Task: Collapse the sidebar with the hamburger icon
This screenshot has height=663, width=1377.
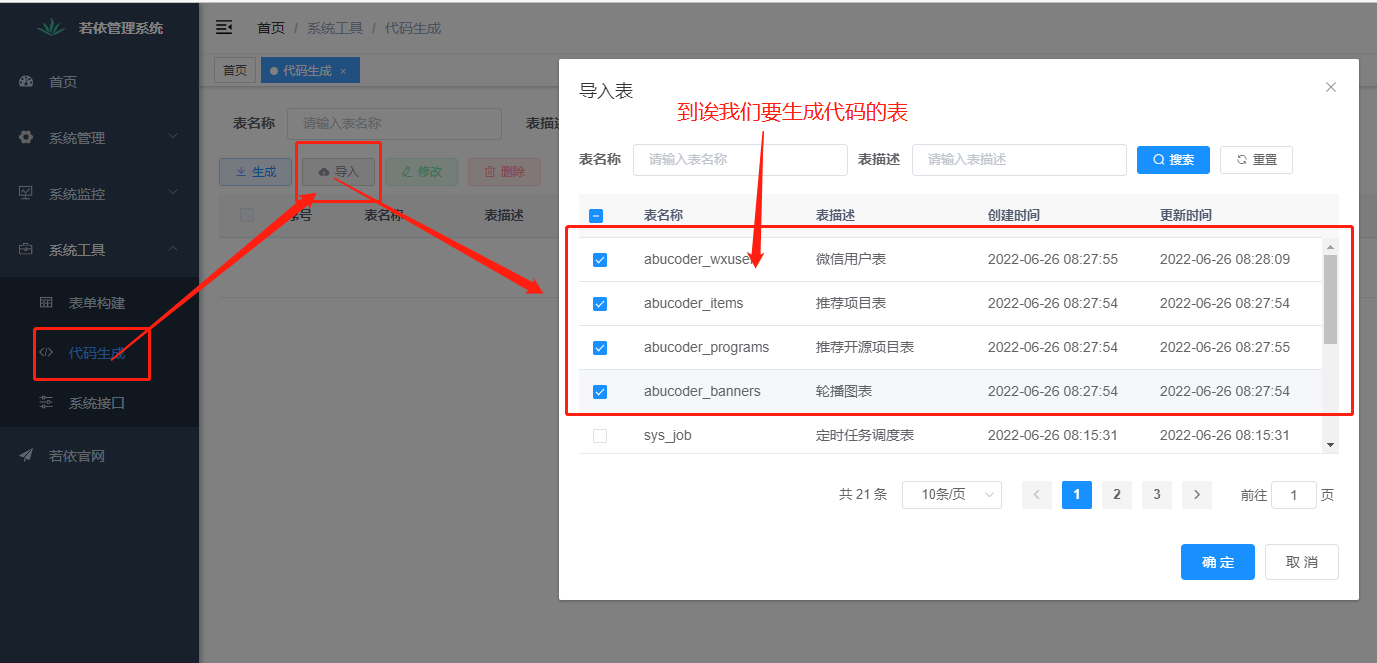Action: [x=224, y=28]
